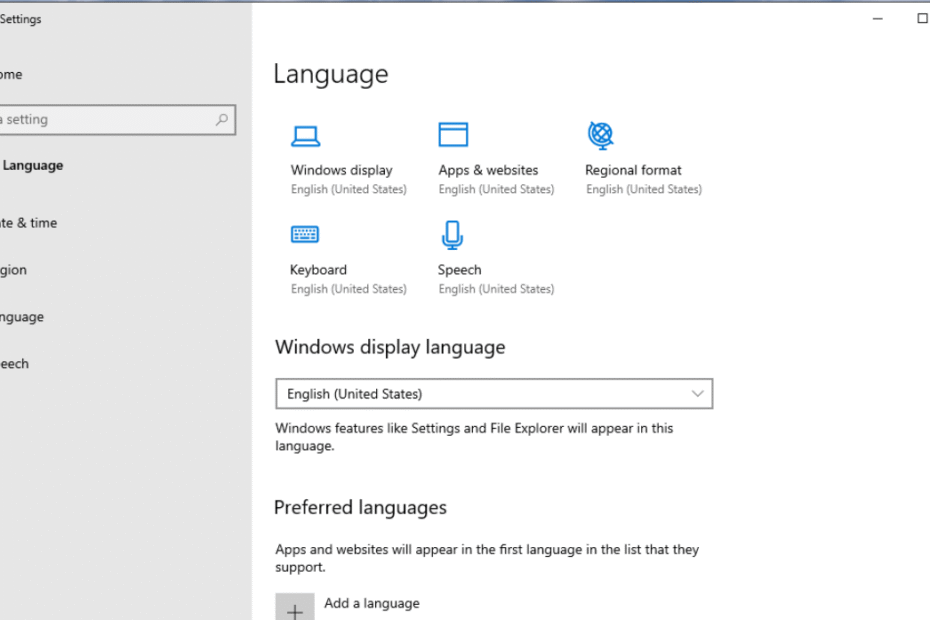The width and height of the screenshot is (930, 620).
Task: Click the Windows display laptop icon
Action: click(305, 136)
